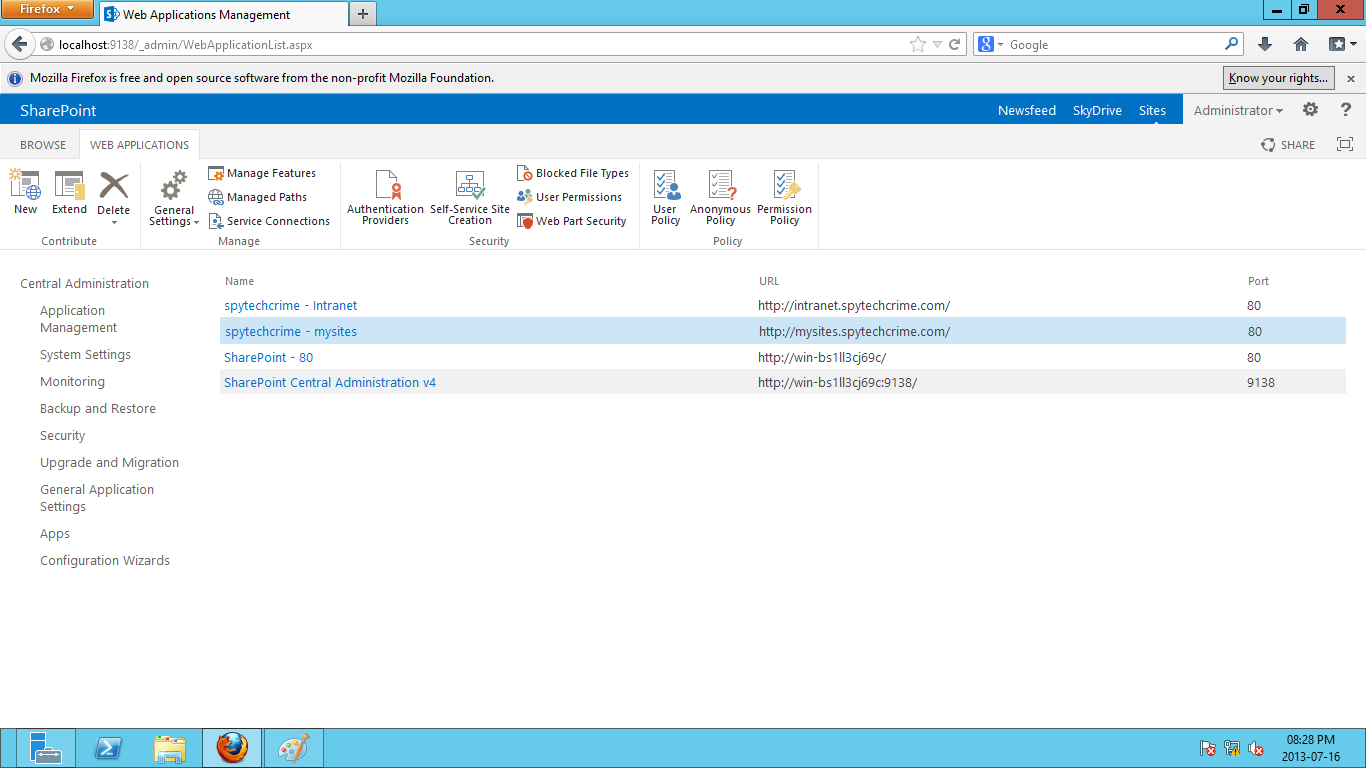Click the New web application icon
Screen dimensions: 1366x768
[25, 186]
